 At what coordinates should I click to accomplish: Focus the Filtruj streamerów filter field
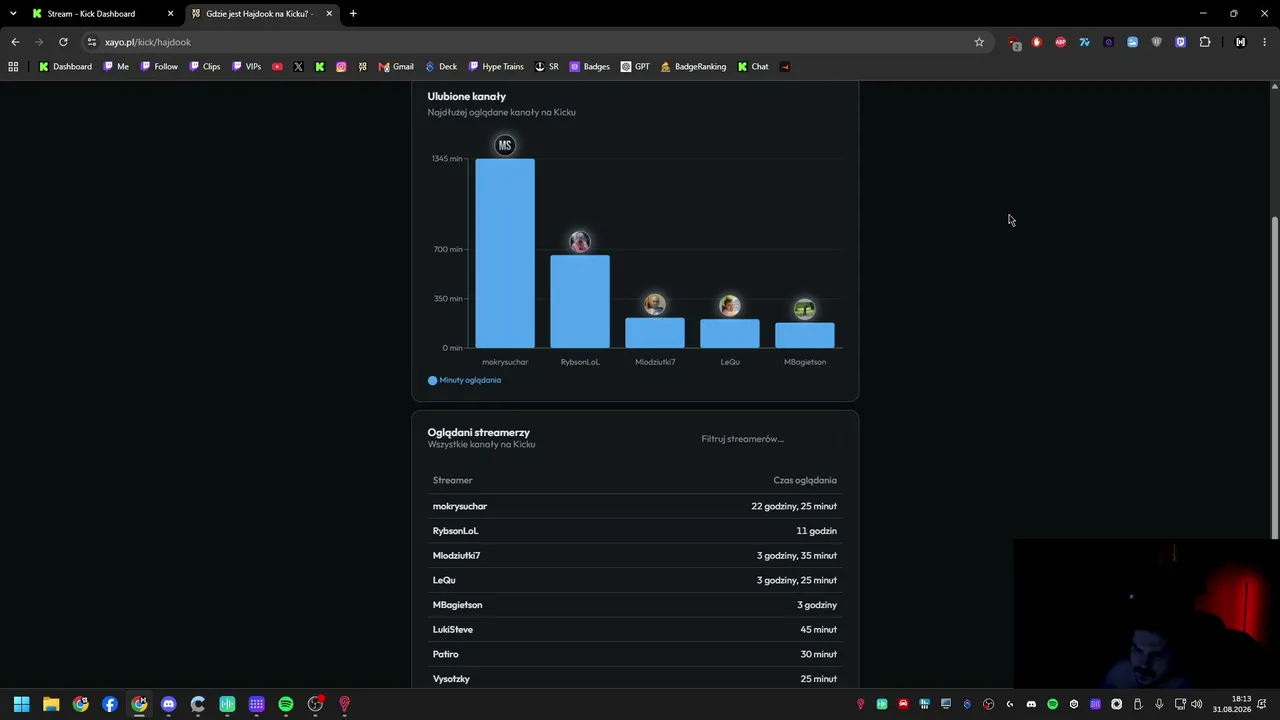tap(768, 439)
